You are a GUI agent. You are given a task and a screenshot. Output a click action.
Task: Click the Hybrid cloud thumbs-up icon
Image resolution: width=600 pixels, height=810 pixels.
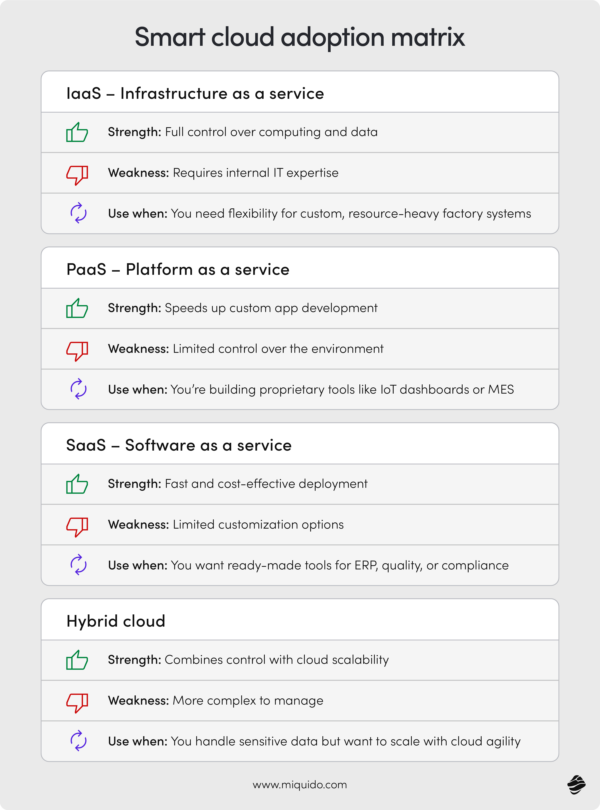coord(77,660)
